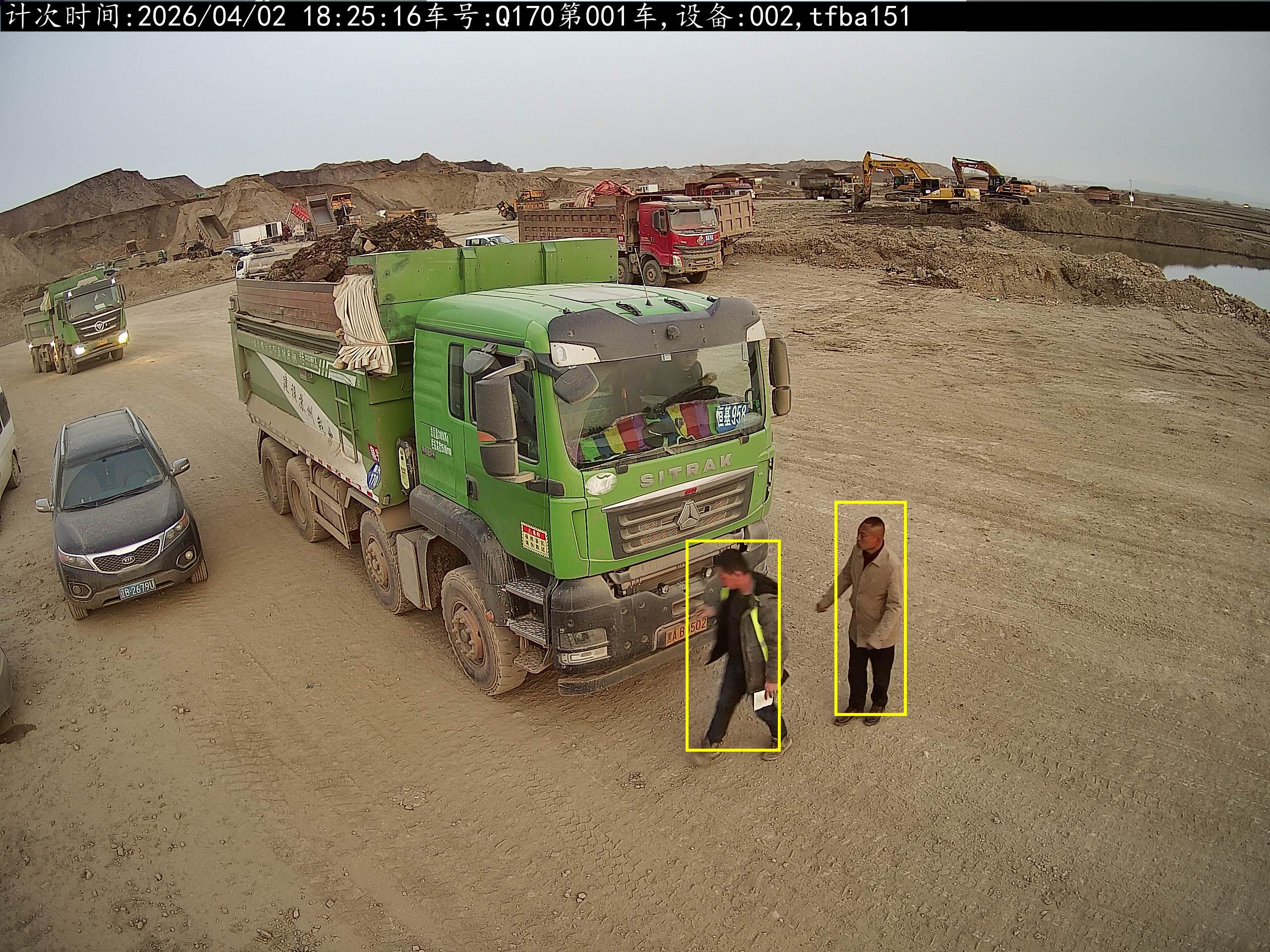Click the device ID text tfba151

tap(860, 16)
